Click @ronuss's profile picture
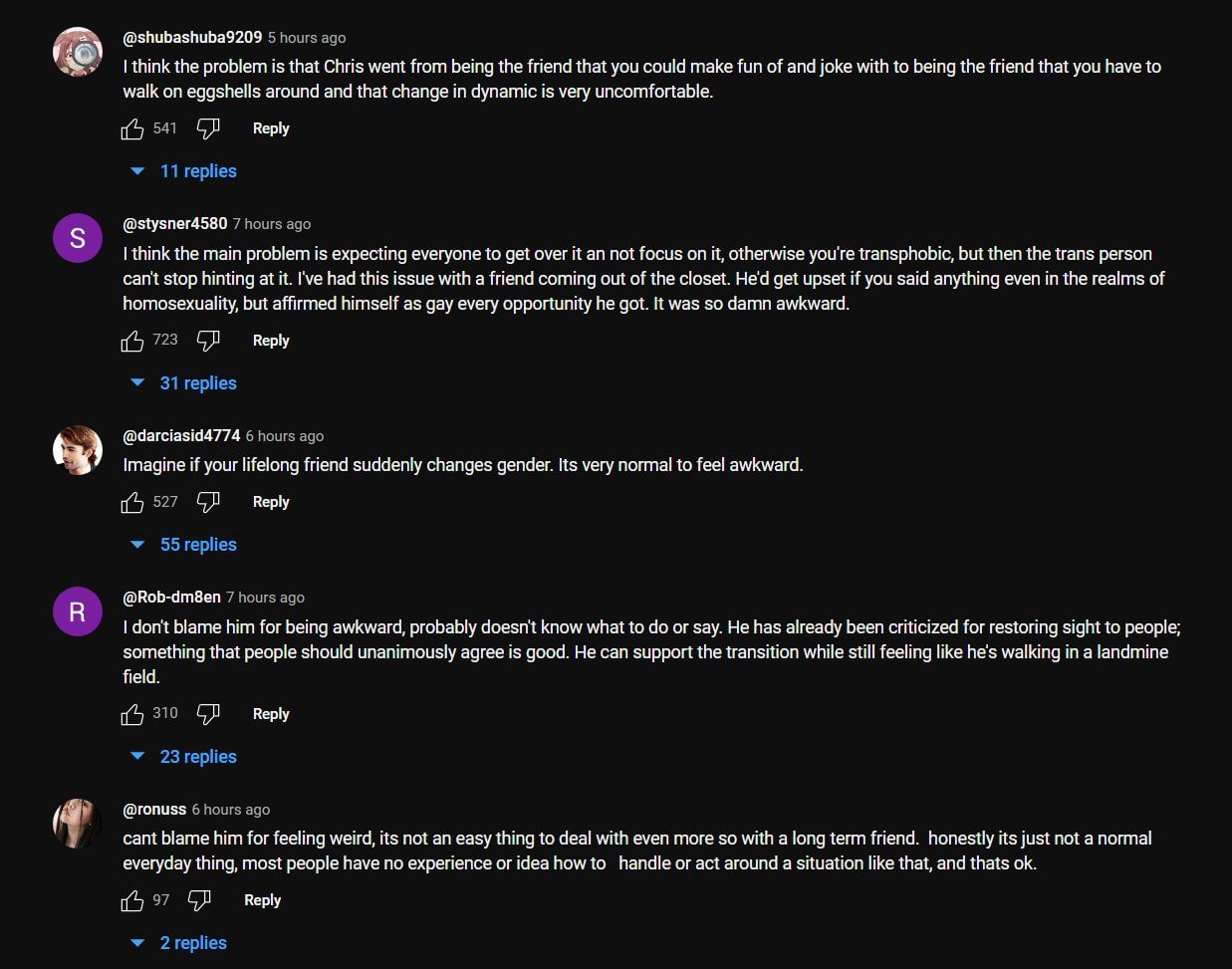1232x969 pixels. 78,824
